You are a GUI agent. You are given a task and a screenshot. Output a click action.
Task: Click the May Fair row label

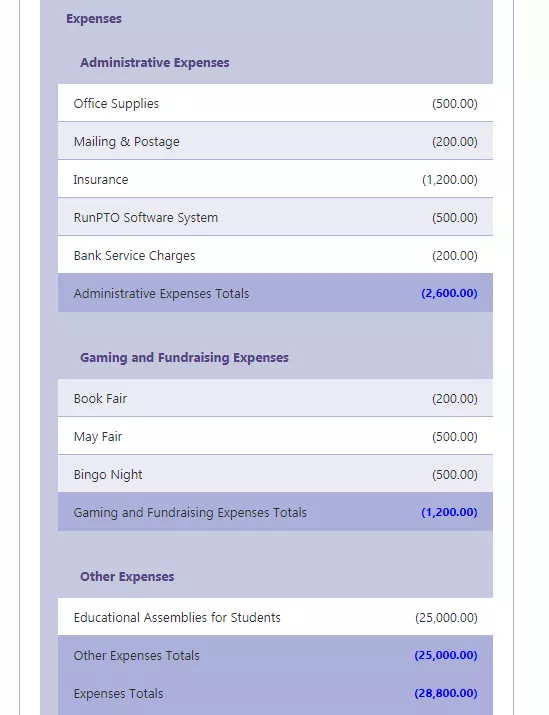(x=98, y=437)
